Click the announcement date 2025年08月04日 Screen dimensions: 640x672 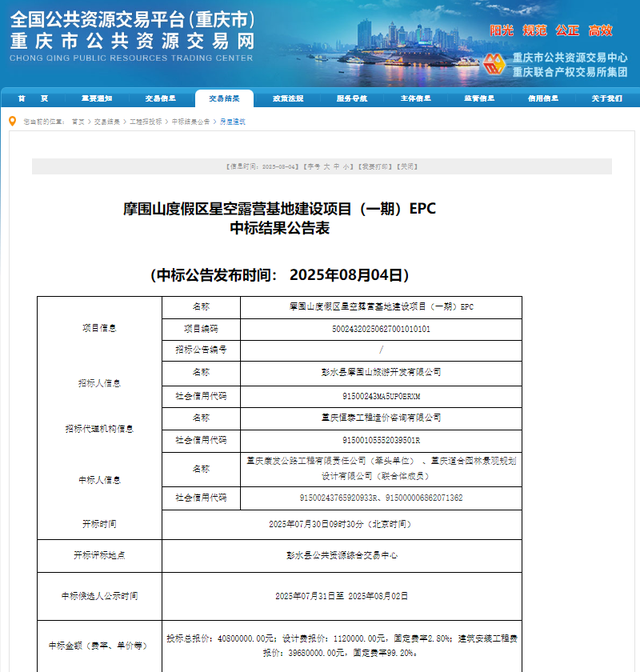pyautogui.click(x=346, y=275)
